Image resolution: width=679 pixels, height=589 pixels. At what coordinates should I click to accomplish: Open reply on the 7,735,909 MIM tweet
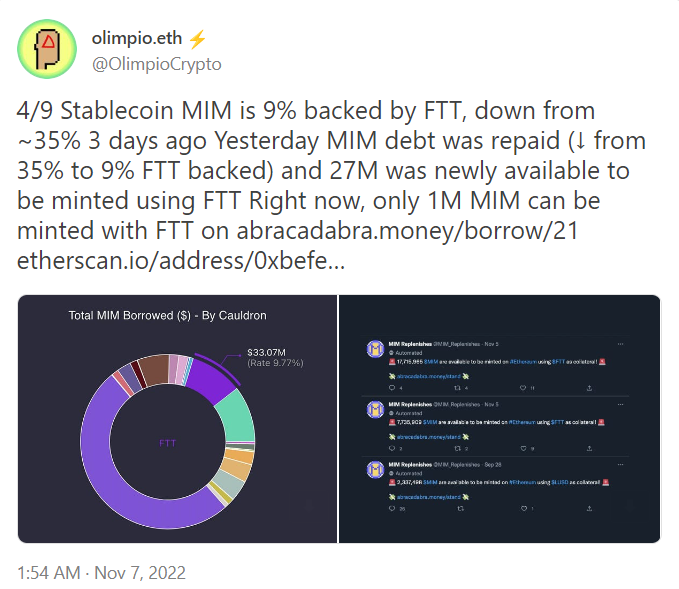tap(392, 448)
